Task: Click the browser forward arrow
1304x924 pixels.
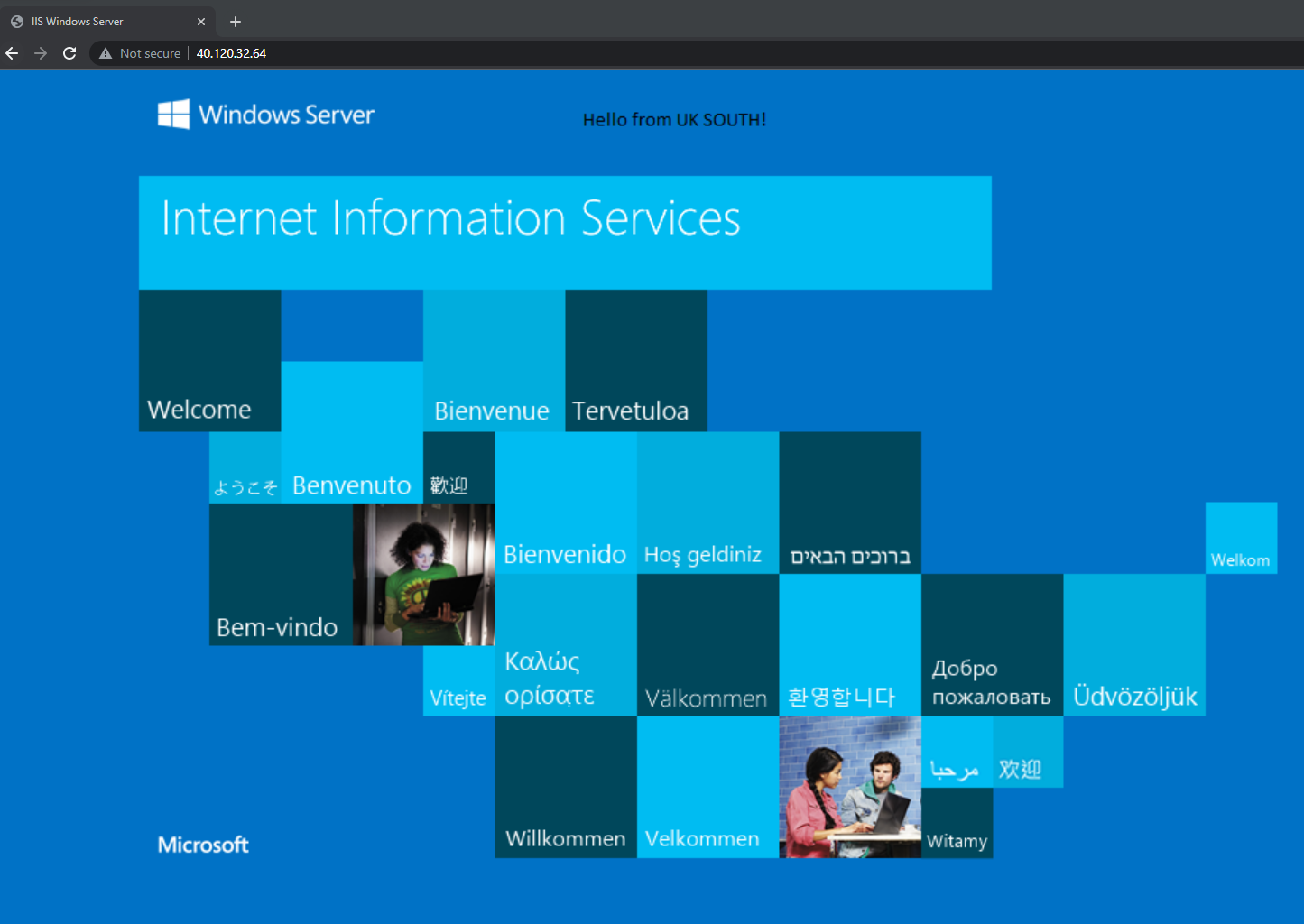Action: 41,53
